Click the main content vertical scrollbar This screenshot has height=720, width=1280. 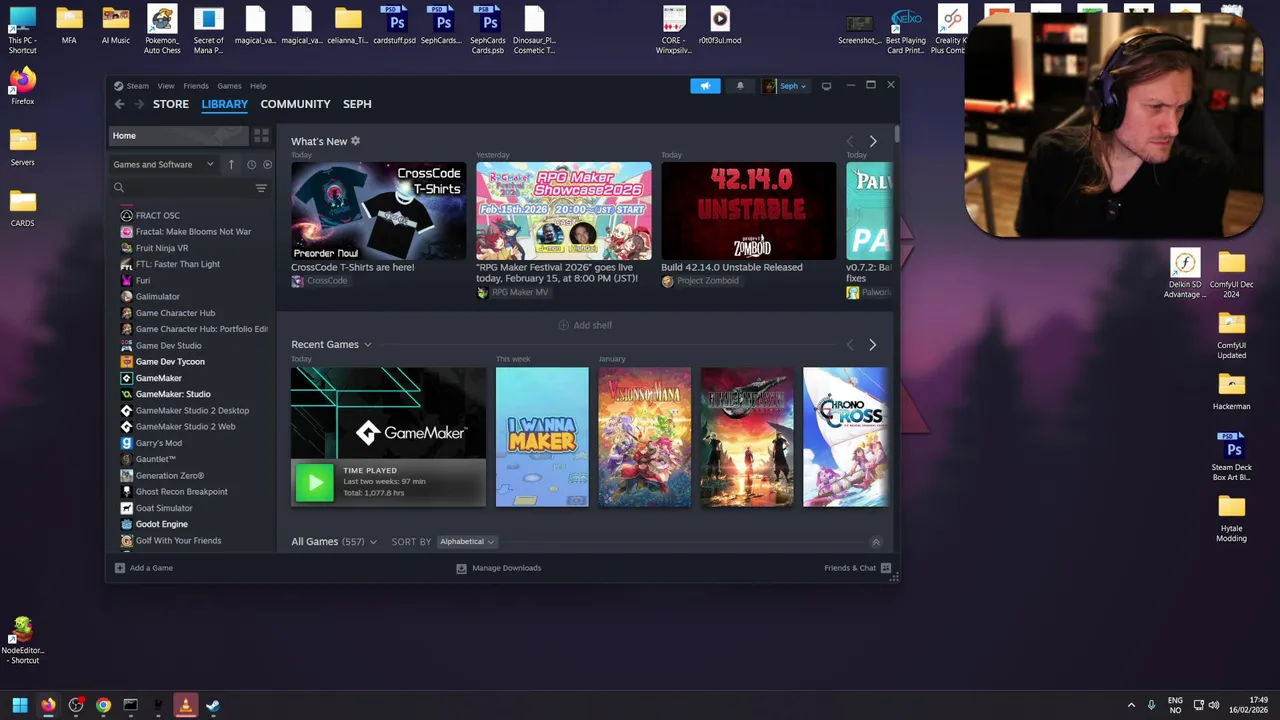click(897, 134)
